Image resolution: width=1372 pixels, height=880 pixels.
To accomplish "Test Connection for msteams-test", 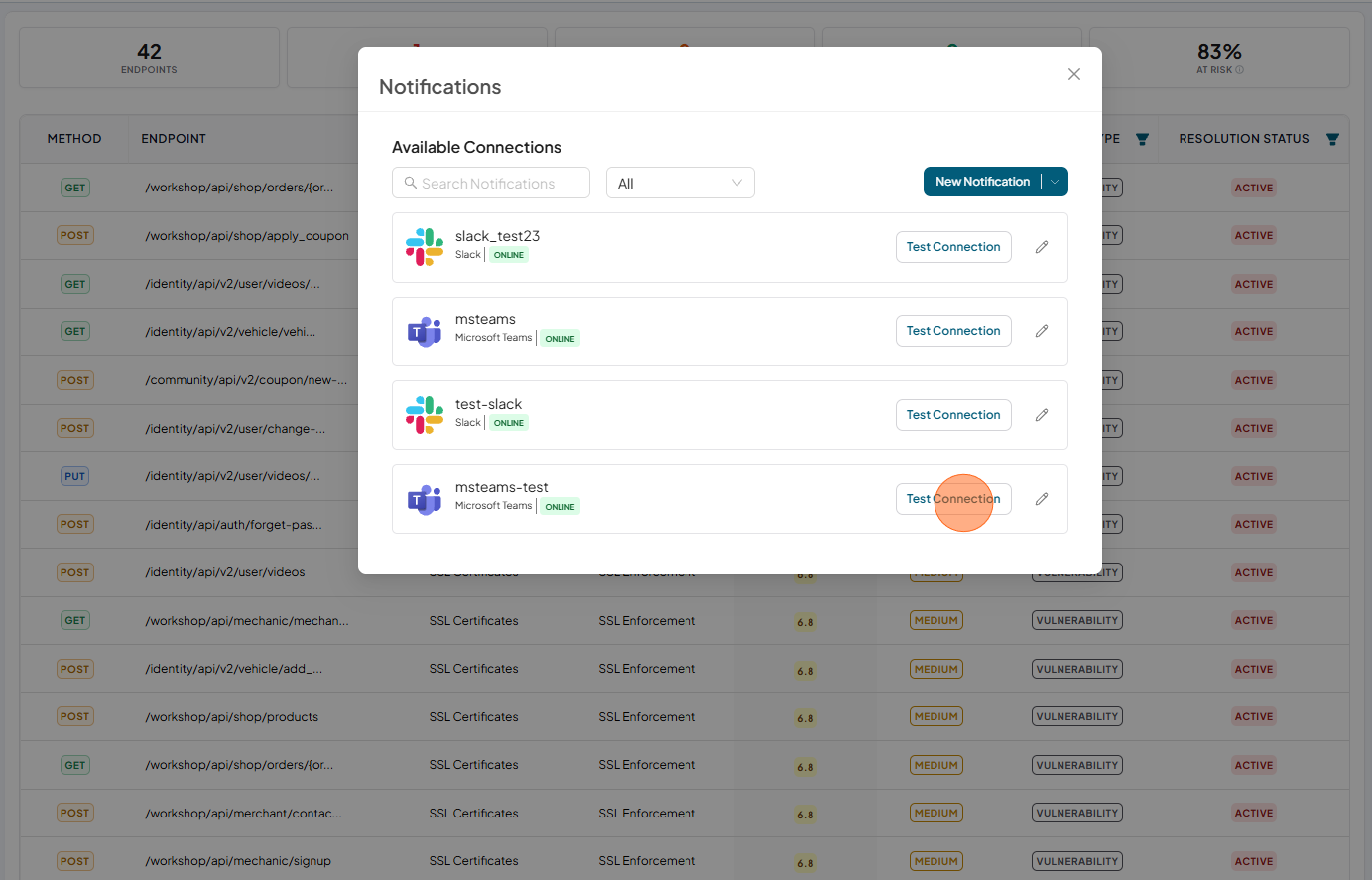I will coord(953,499).
